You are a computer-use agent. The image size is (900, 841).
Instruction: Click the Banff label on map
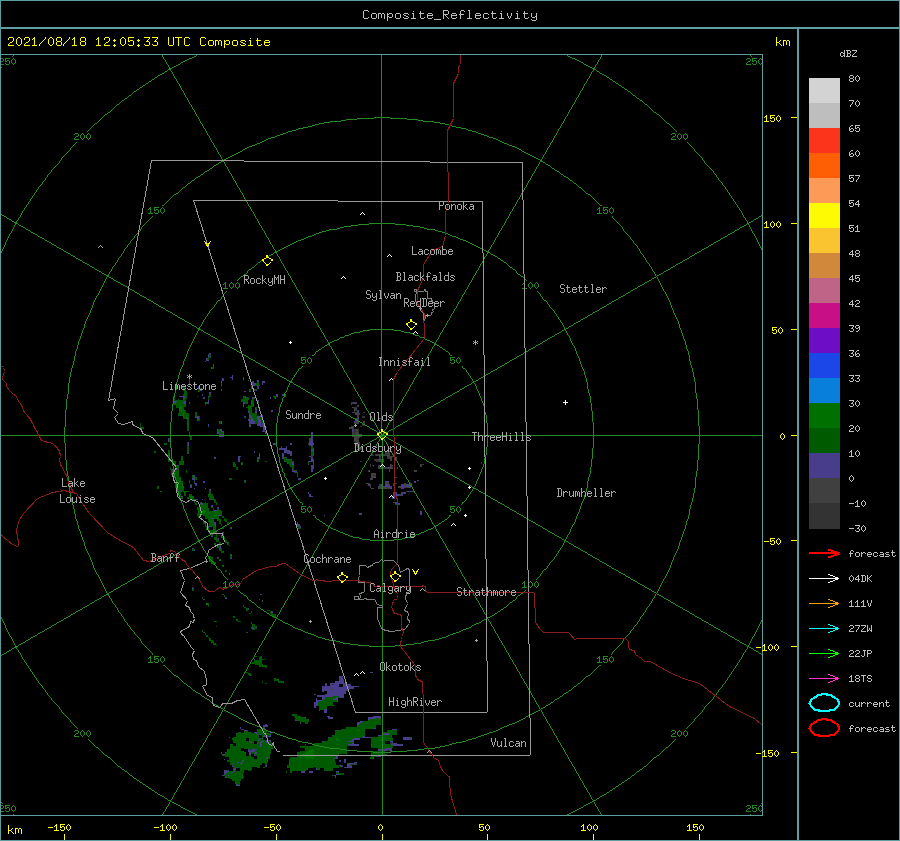point(165,557)
